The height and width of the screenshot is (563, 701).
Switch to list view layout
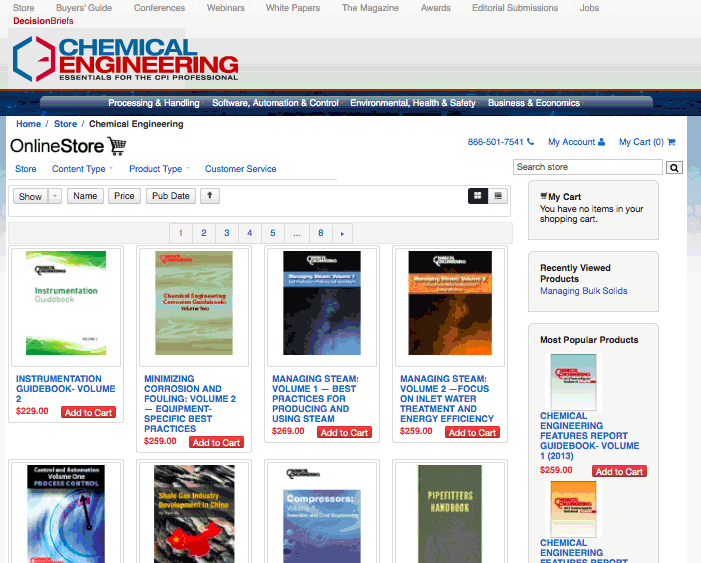click(498, 196)
